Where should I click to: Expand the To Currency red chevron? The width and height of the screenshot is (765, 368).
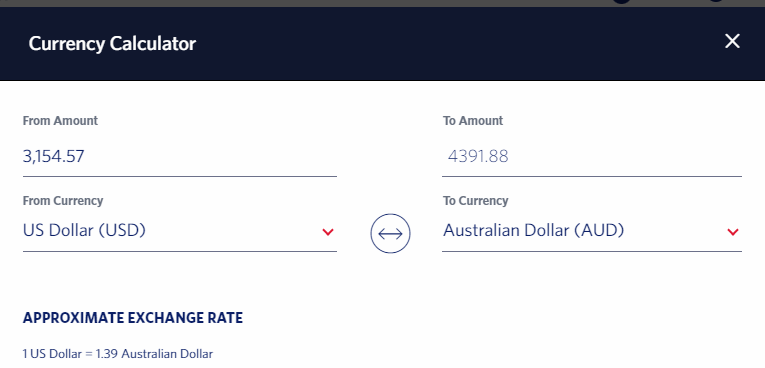tap(733, 232)
